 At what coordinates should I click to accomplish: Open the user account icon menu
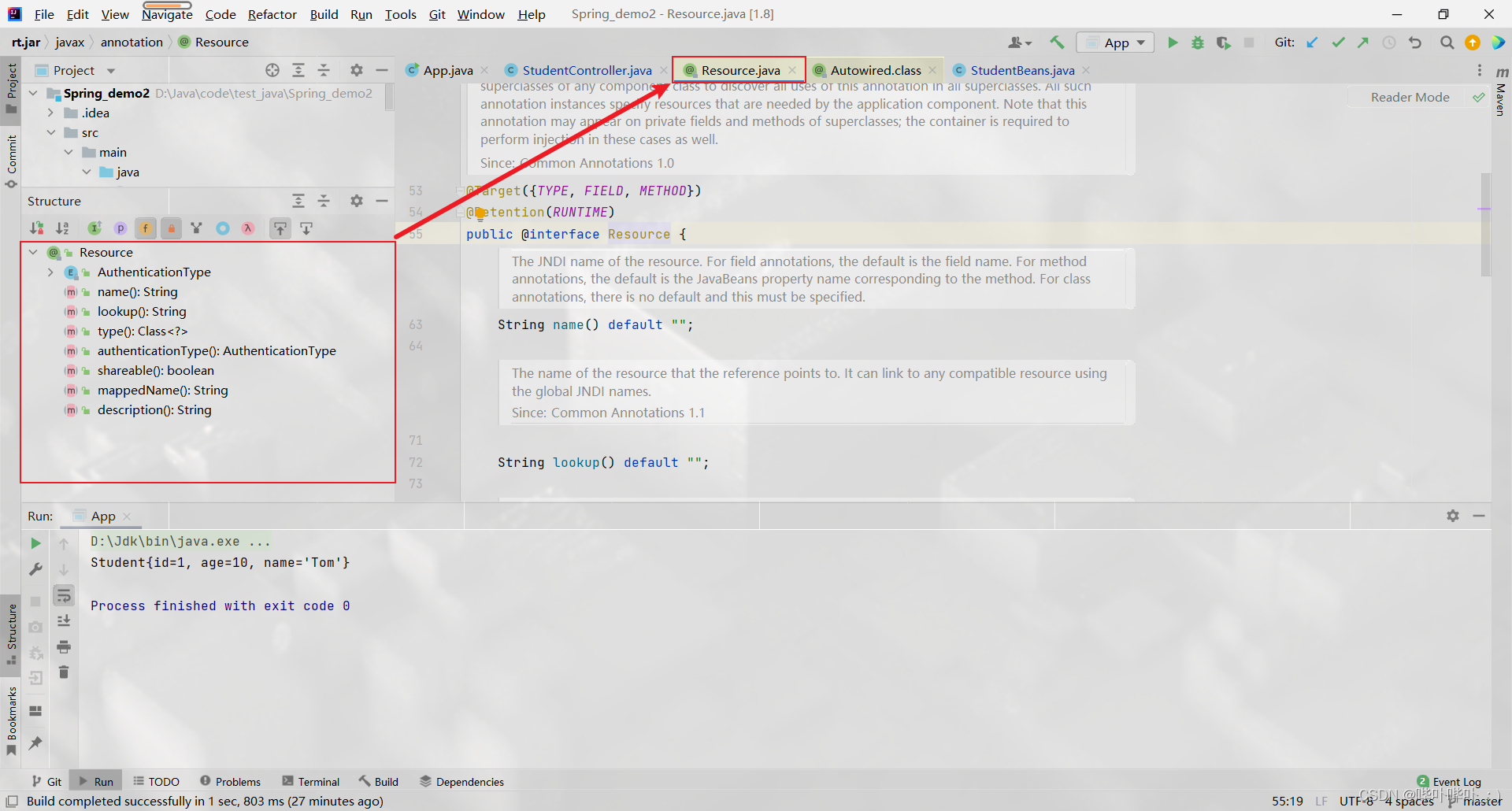[x=1020, y=43]
